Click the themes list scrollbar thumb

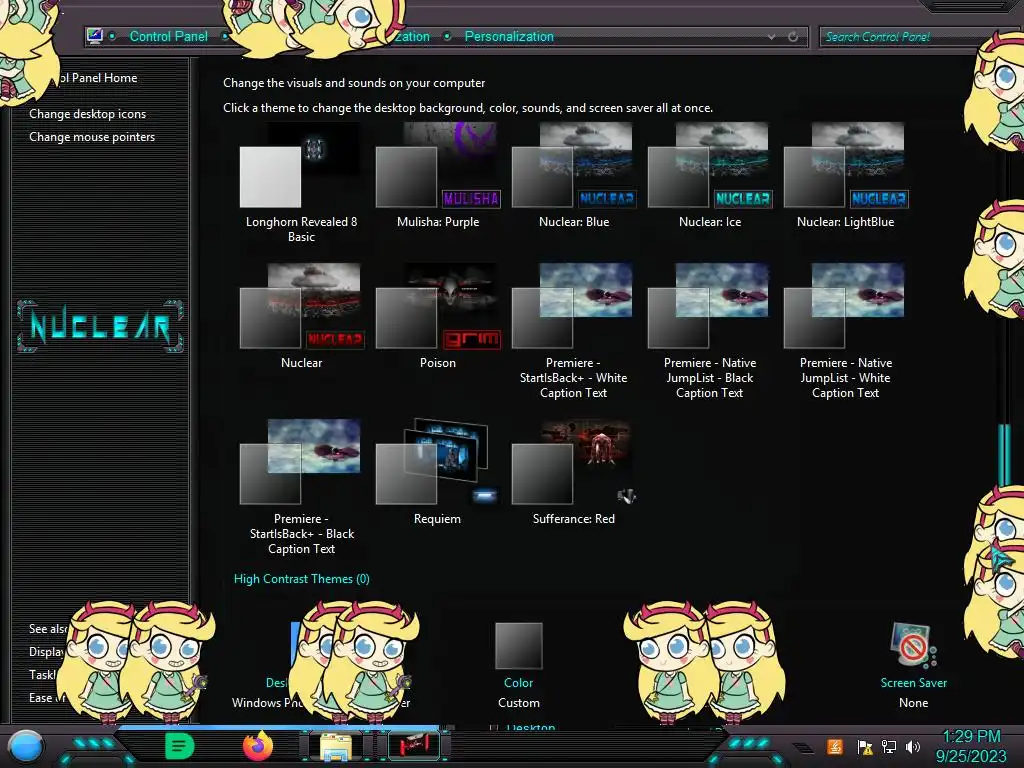(x=1004, y=454)
